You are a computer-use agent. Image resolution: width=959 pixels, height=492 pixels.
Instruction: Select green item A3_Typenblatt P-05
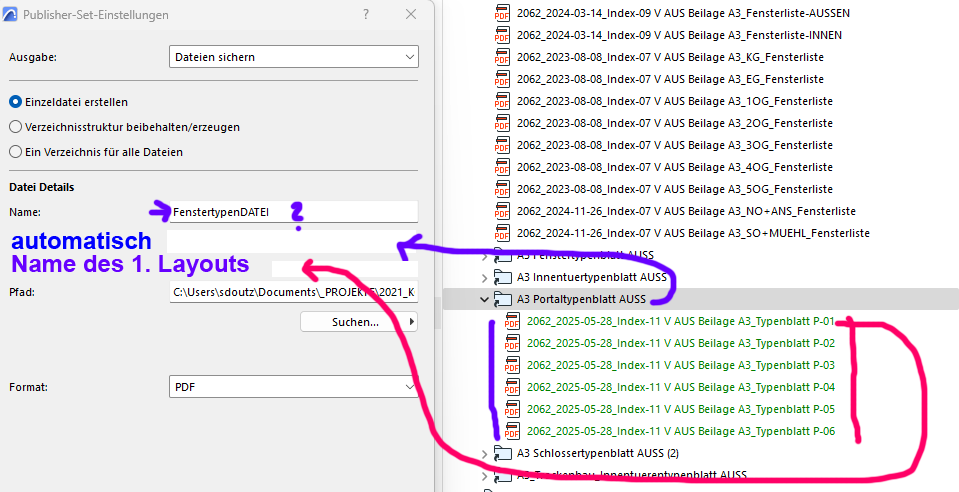[x=681, y=409]
